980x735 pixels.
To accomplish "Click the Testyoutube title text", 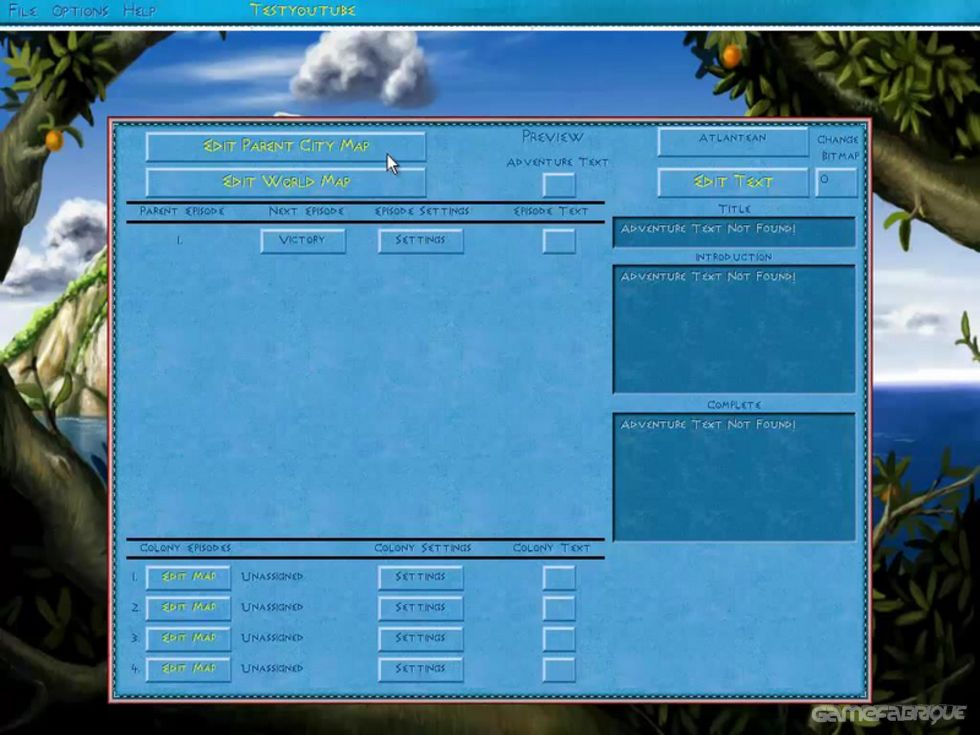I will 302,10.
